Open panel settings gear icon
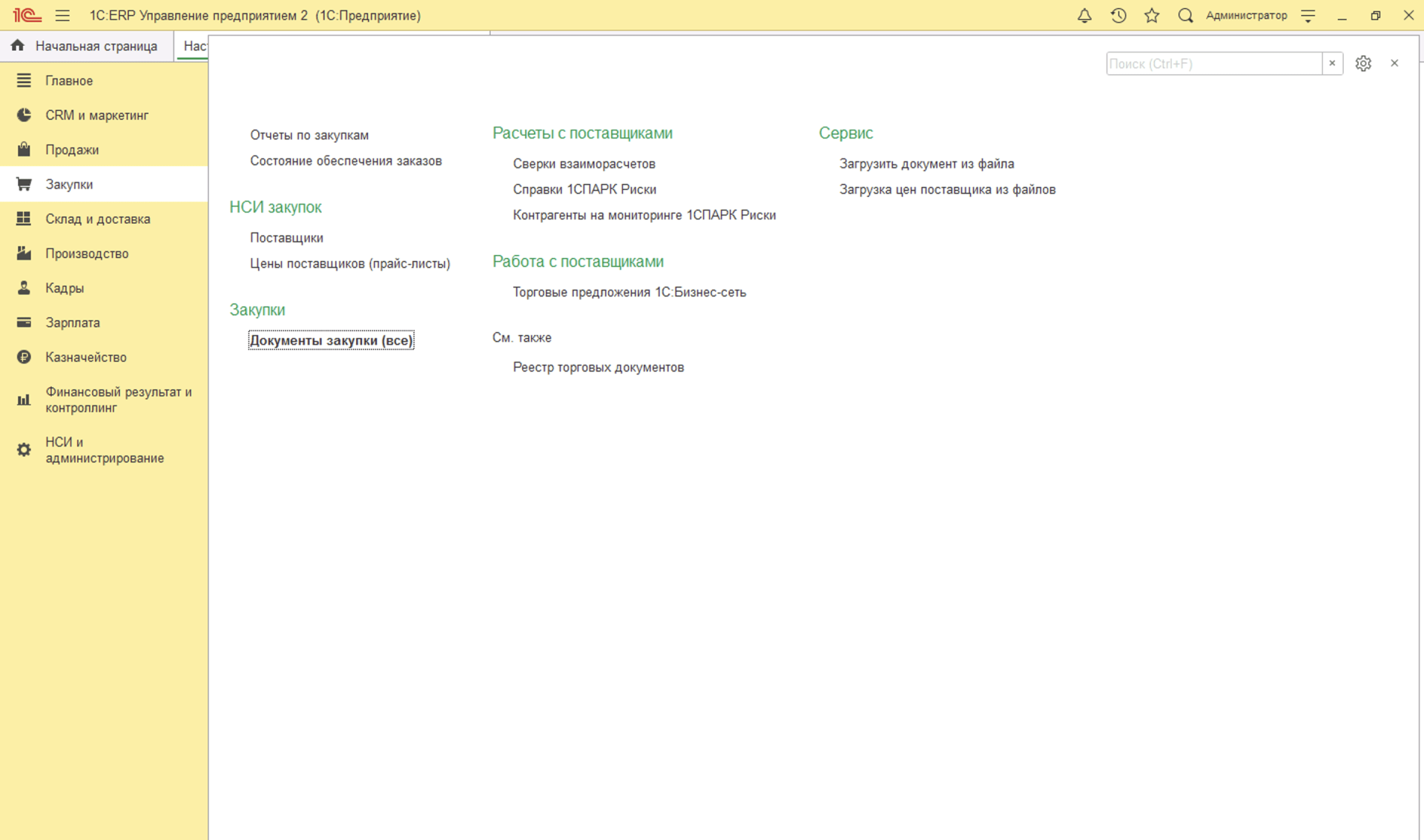The height and width of the screenshot is (840, 1424). [x=1363, y=64]
